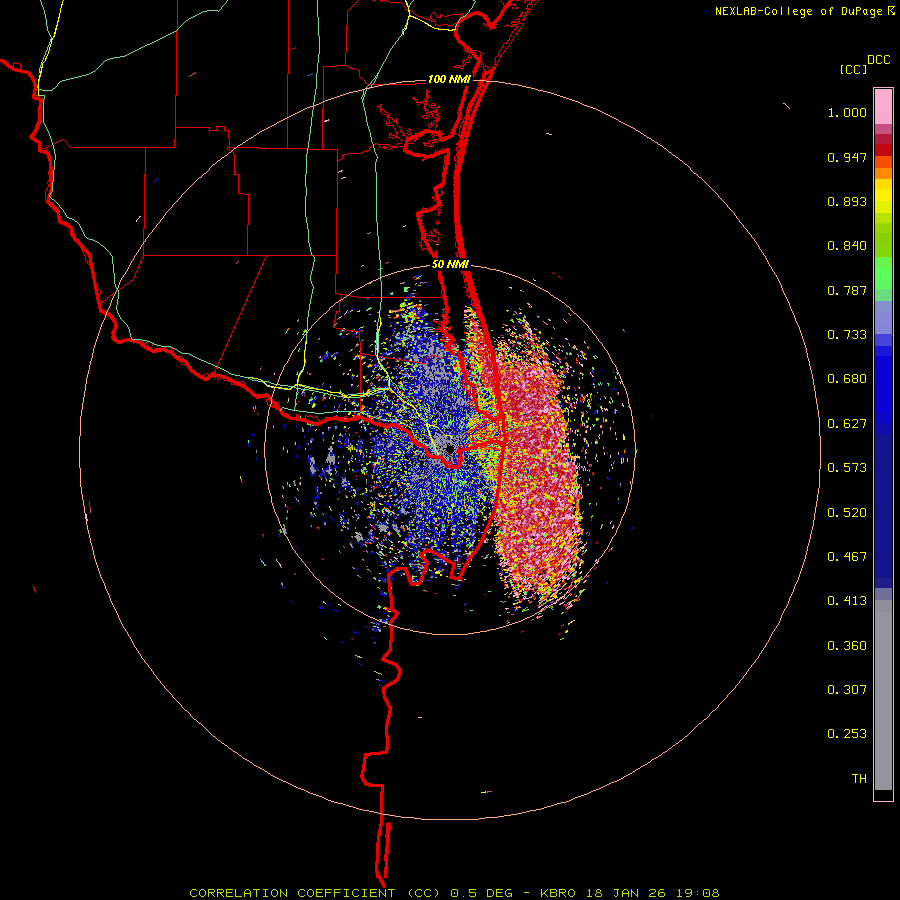Select the 1.000 scale value
The image size is (900, 900).
[x=847, y=112]
